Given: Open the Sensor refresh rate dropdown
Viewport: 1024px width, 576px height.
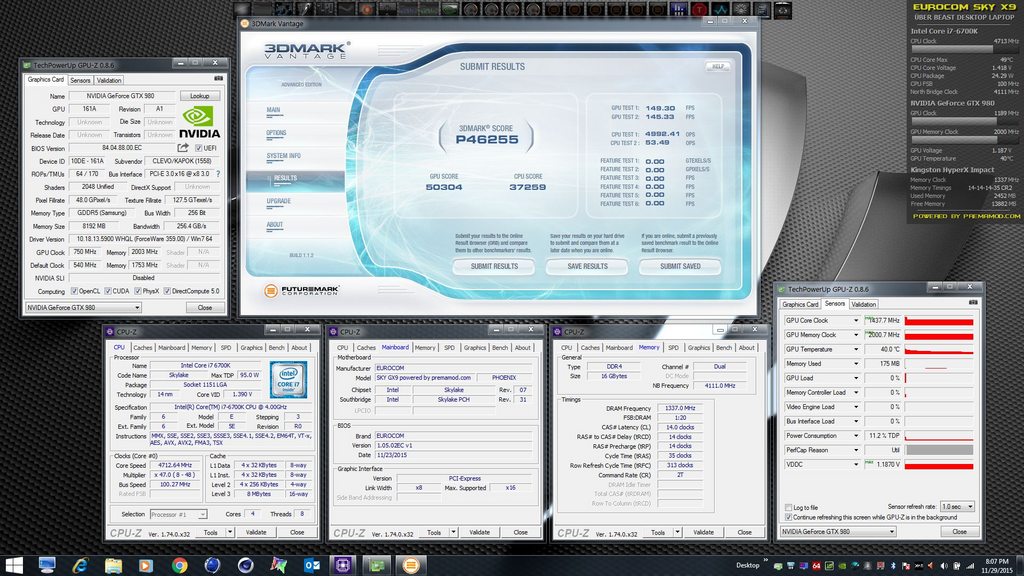Looking at the screenshot, I should click(957, 508).
